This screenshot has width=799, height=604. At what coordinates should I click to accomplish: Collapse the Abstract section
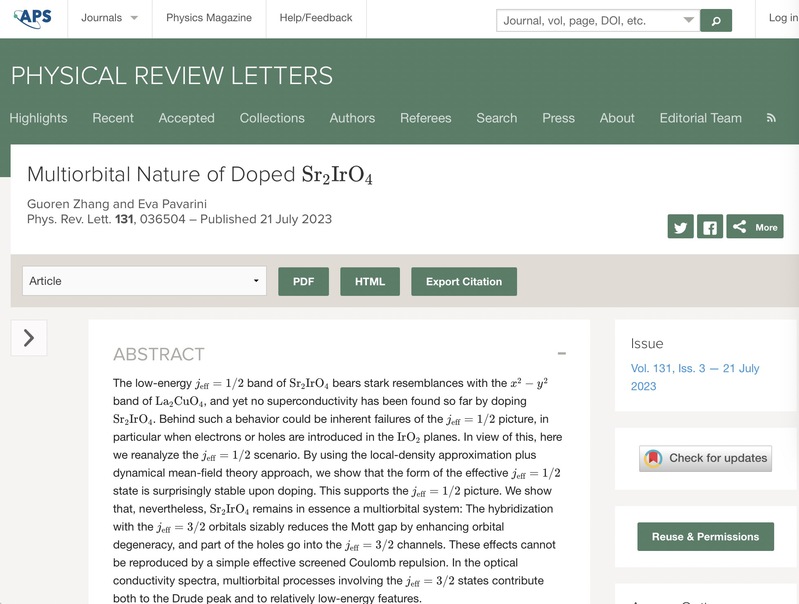[561, 354]
